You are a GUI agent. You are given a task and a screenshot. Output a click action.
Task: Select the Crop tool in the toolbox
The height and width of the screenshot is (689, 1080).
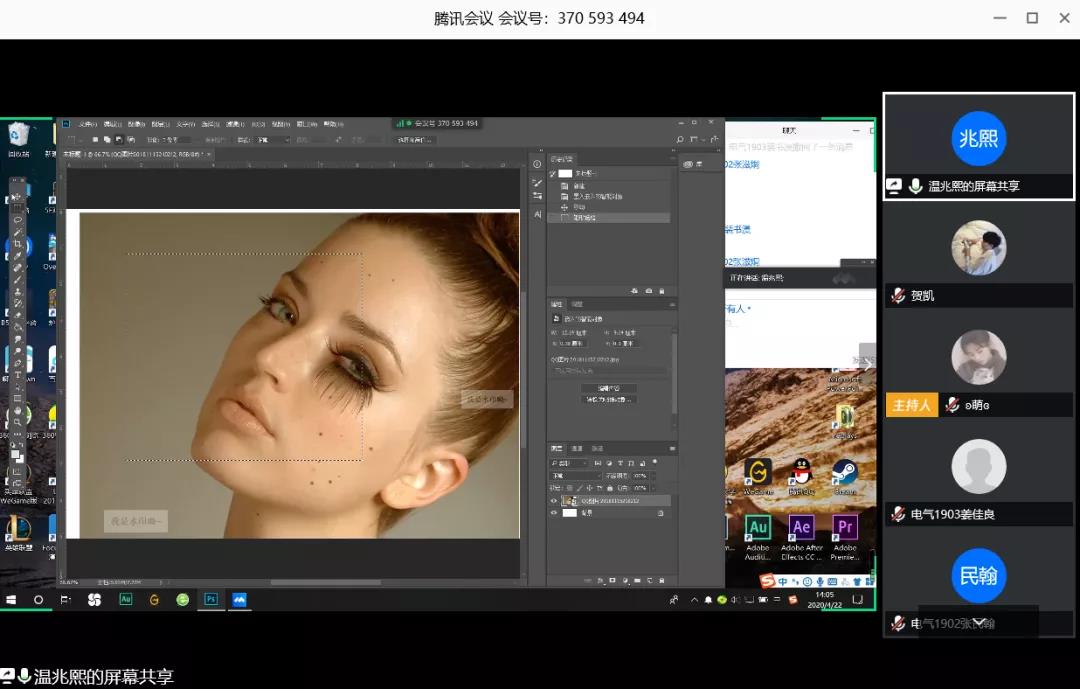pos(17,243)
